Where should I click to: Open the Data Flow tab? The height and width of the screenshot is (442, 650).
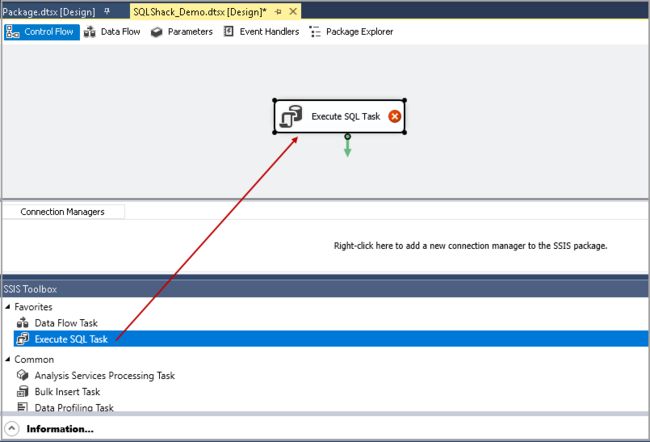[112, 32]
